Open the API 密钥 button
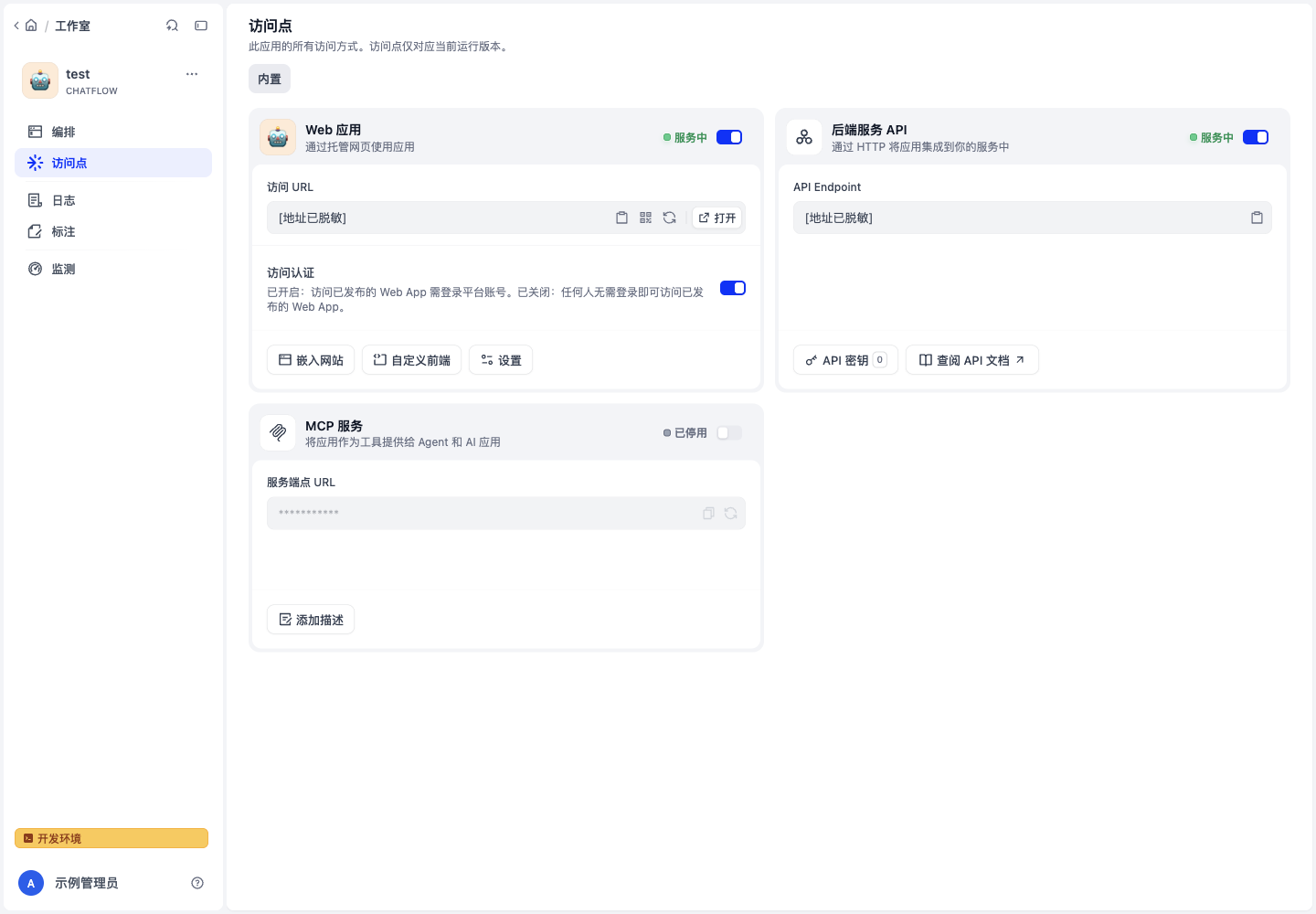The image size is (1316, 914). [845, 360]
